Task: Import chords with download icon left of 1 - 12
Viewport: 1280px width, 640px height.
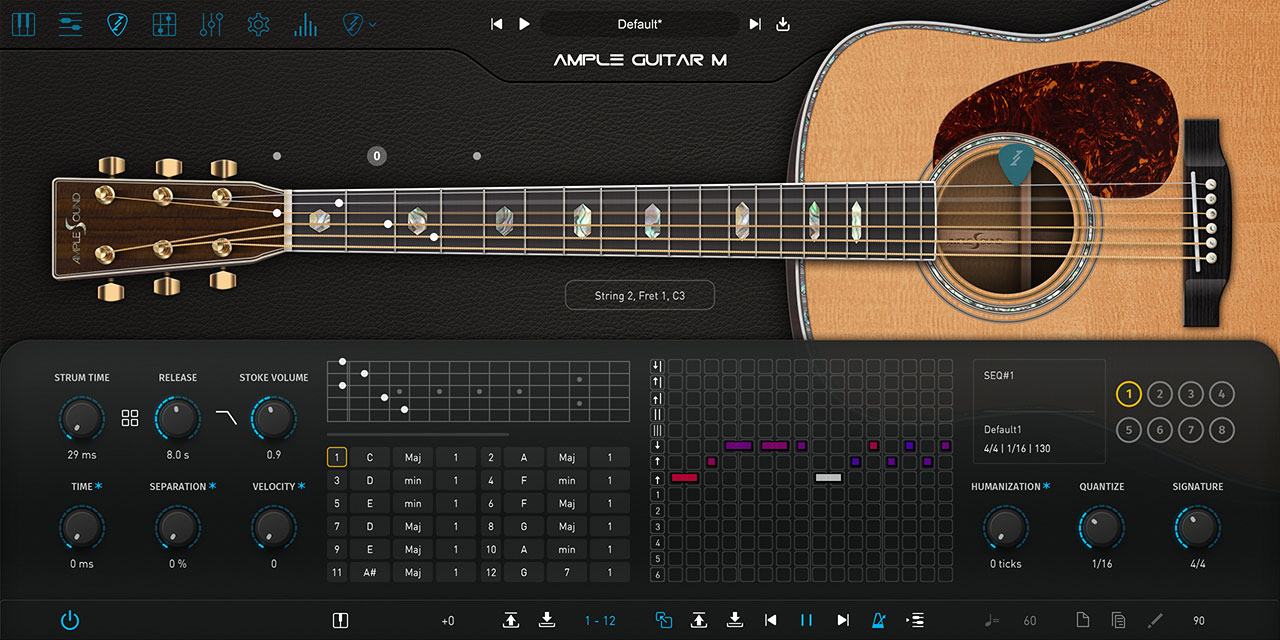Action: pos(547,620)
